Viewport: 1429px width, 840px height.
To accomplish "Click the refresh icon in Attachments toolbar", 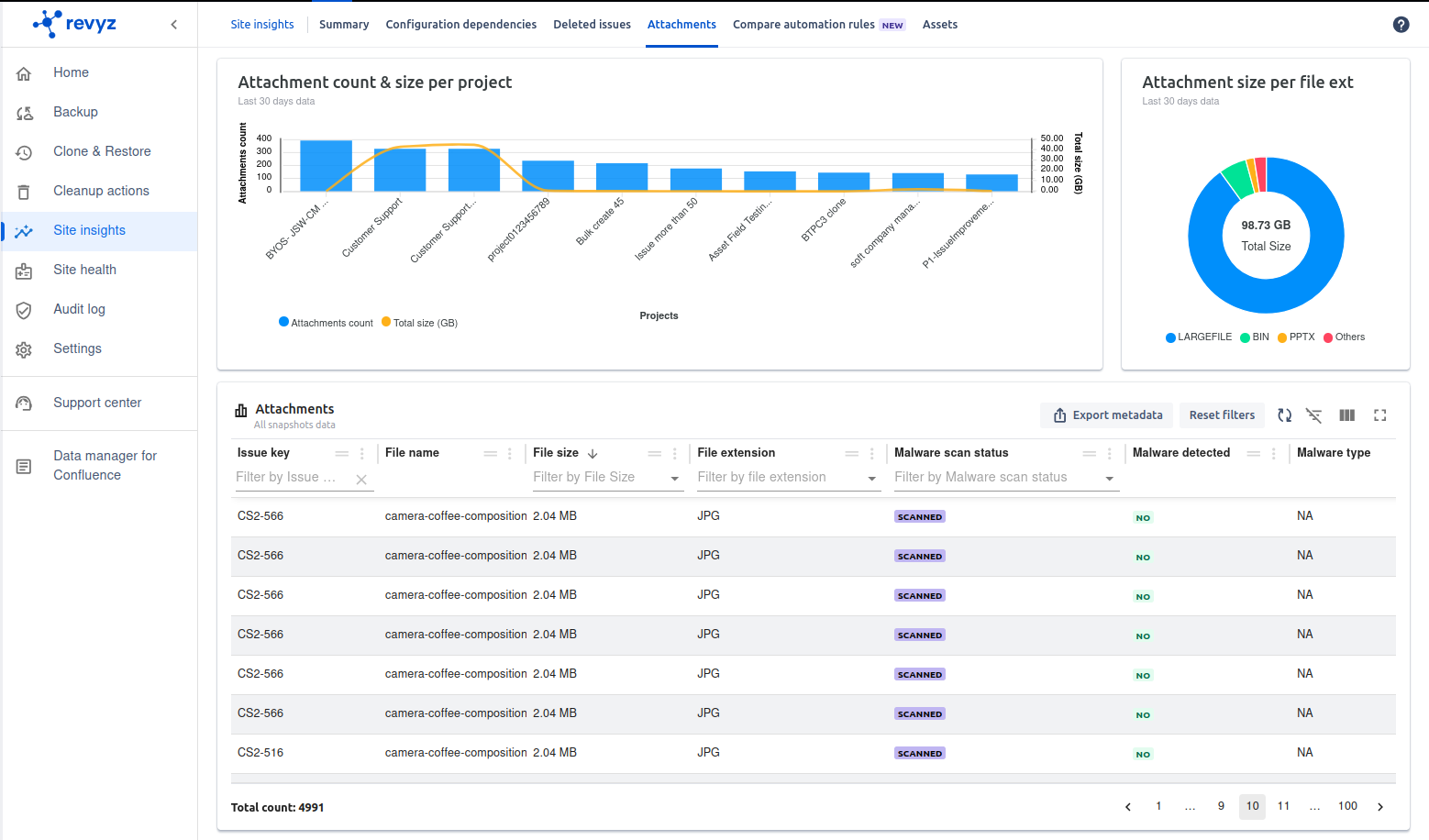I will click(x=1284, y=415).
